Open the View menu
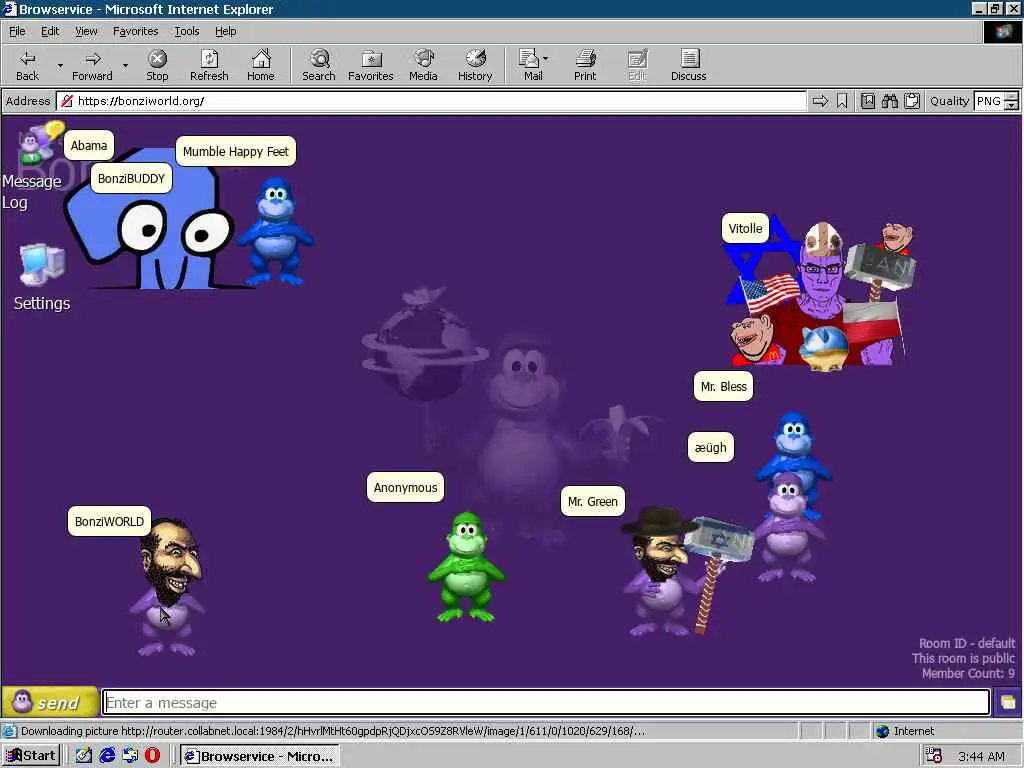1024x768 pixels. (x=86, y=31)
